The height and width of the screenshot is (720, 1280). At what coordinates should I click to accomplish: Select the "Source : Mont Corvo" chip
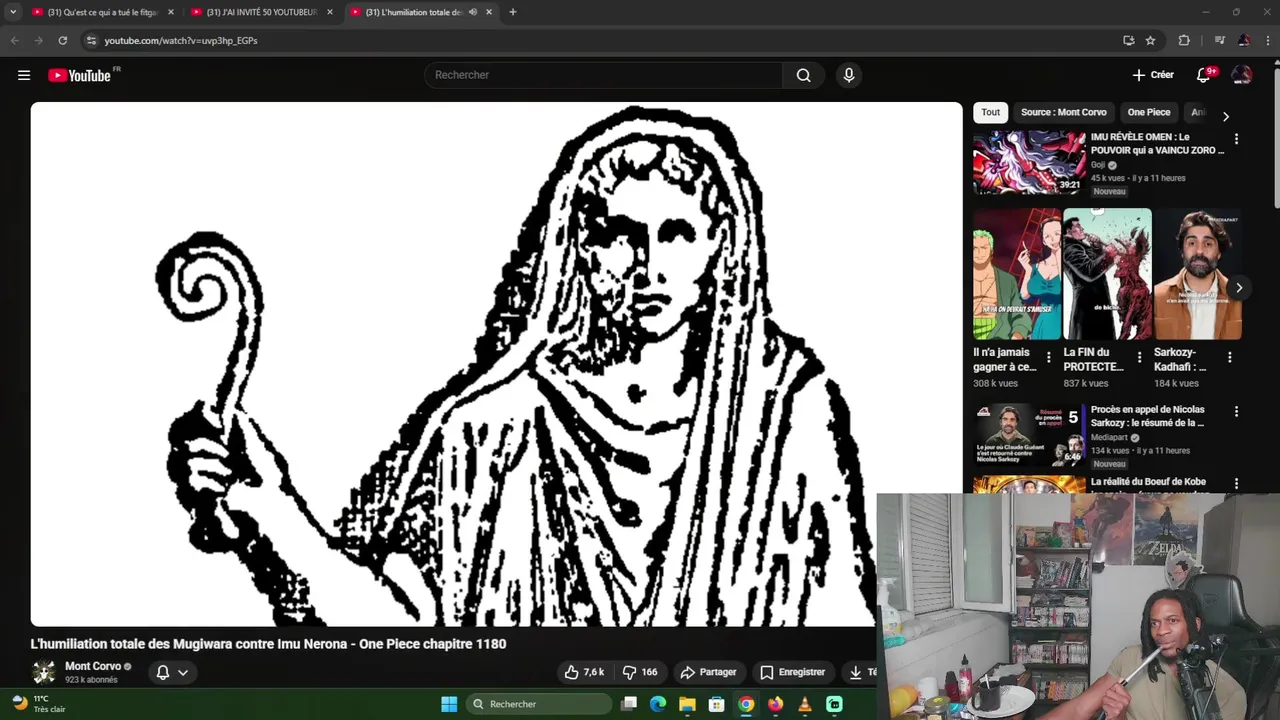pyautogui.click(x=1063, y=112)
